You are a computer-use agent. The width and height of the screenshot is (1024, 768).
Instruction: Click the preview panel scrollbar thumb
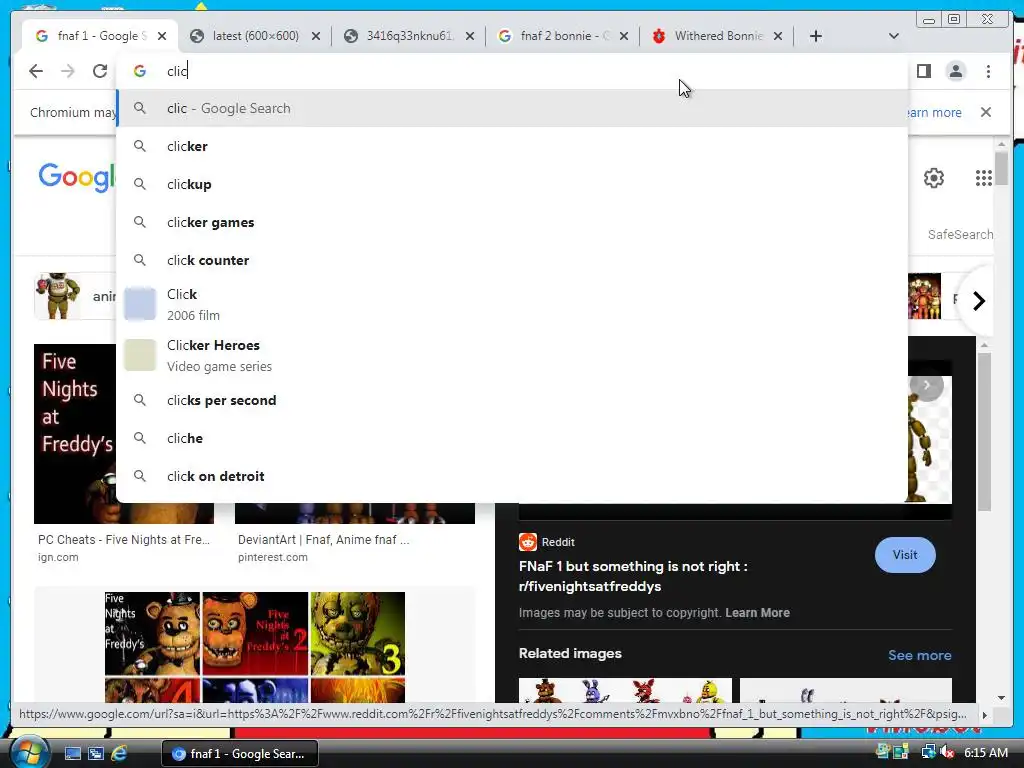tap(984, 431)
